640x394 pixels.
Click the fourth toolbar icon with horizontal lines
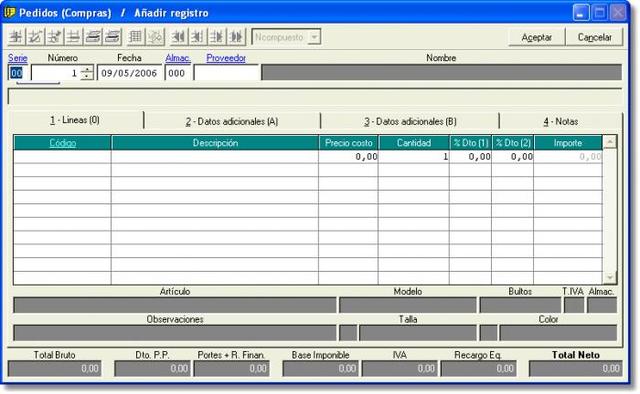pos(74,37)
